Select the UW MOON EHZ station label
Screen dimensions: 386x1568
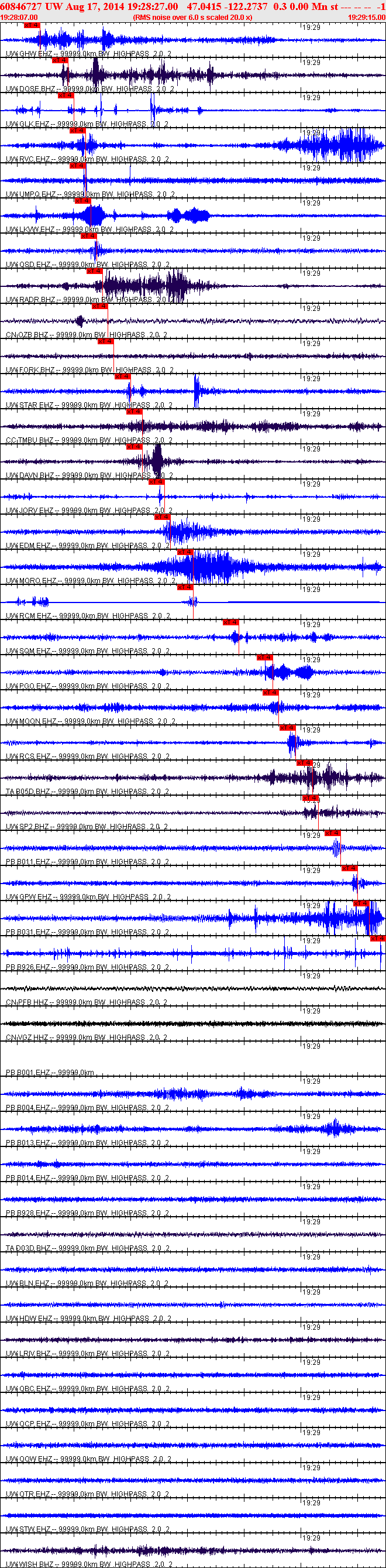coord(91,721)
